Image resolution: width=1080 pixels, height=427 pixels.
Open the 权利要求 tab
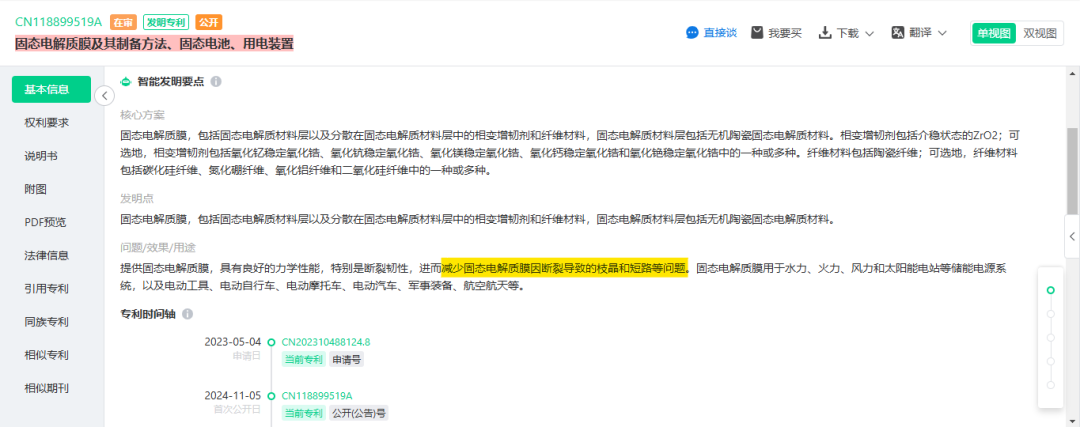point(47,123)
